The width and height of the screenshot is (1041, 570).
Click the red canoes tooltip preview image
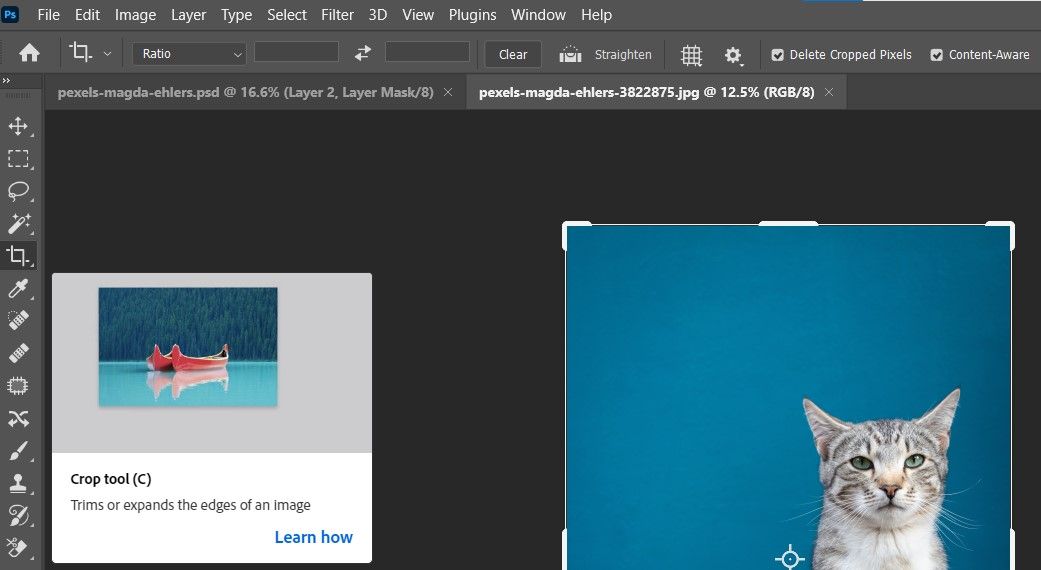(188, 346)
